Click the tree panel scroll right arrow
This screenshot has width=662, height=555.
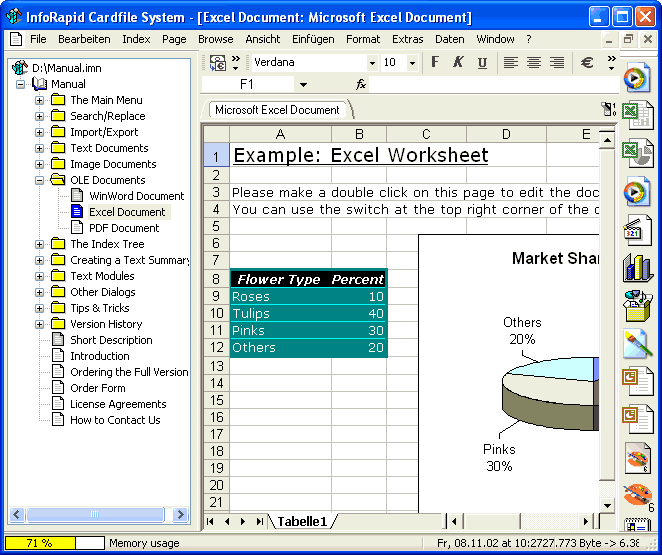[x=180, y=514]
